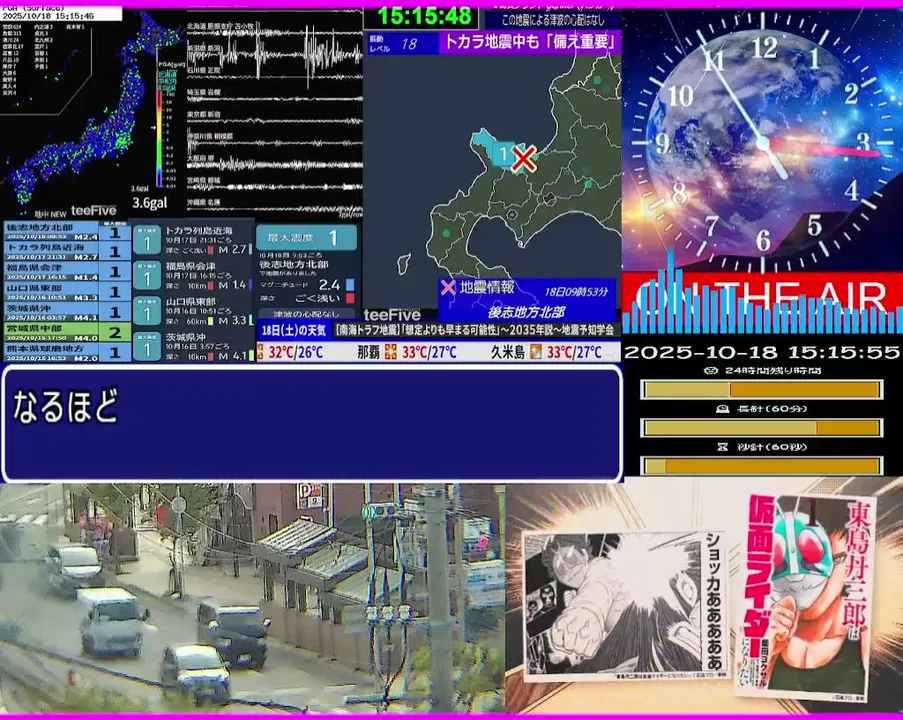Click the weather icon next to 那覇
Screen dimensions: 903x720
(x=391, y=352)
